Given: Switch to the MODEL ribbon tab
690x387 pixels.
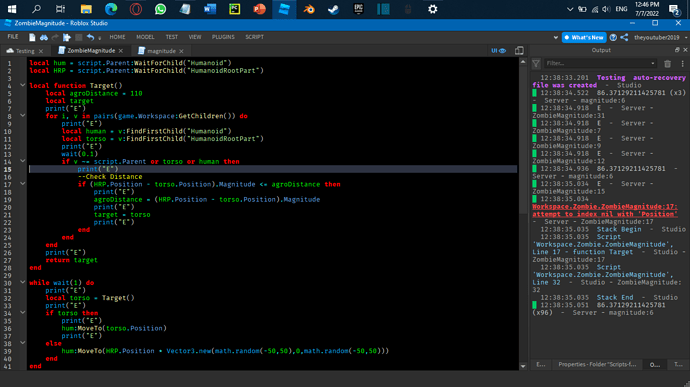Looking at the screenshot, I should (x=145, y=37).
